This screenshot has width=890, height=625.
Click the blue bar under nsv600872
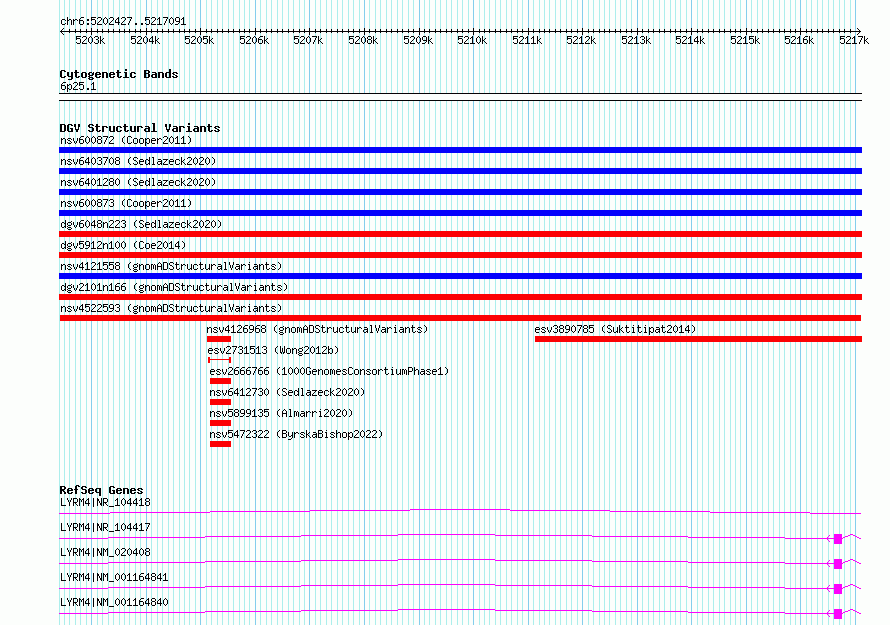tap(460, 150)
